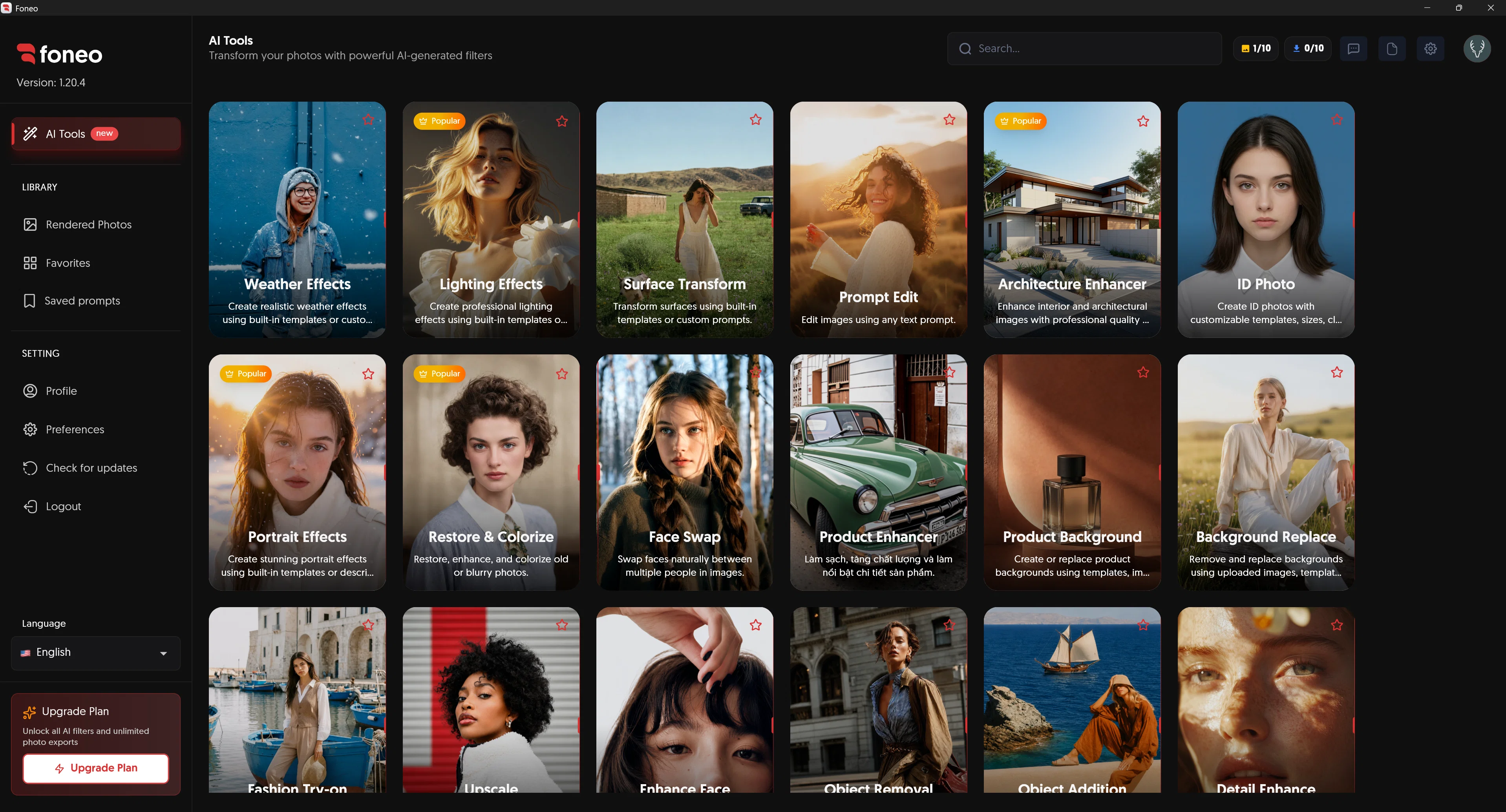
Task: Go to Rendered Photos library
Action: click(x=96, y=224)
